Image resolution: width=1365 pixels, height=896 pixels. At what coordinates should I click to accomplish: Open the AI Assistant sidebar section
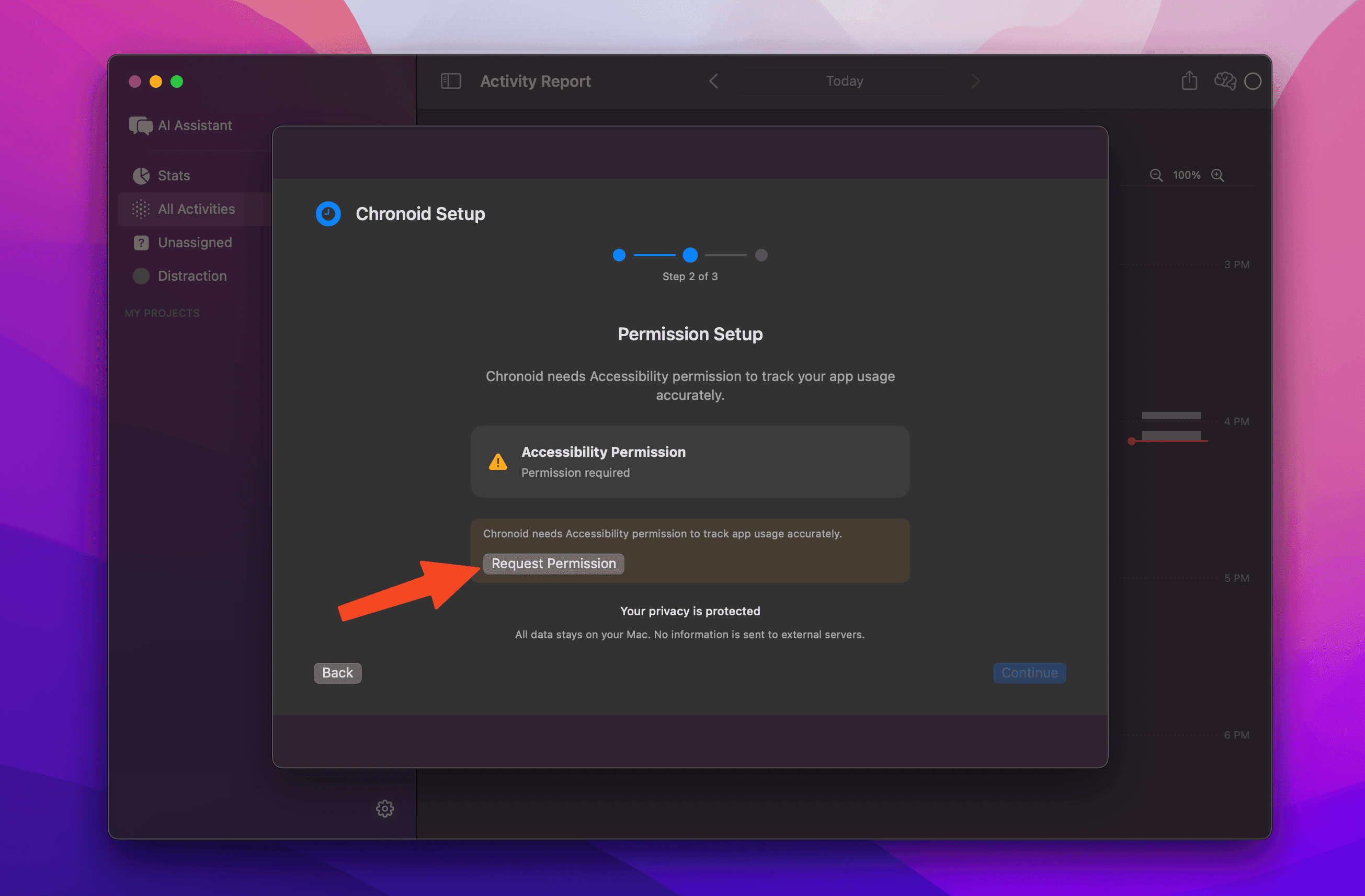[x=141, y=125]
